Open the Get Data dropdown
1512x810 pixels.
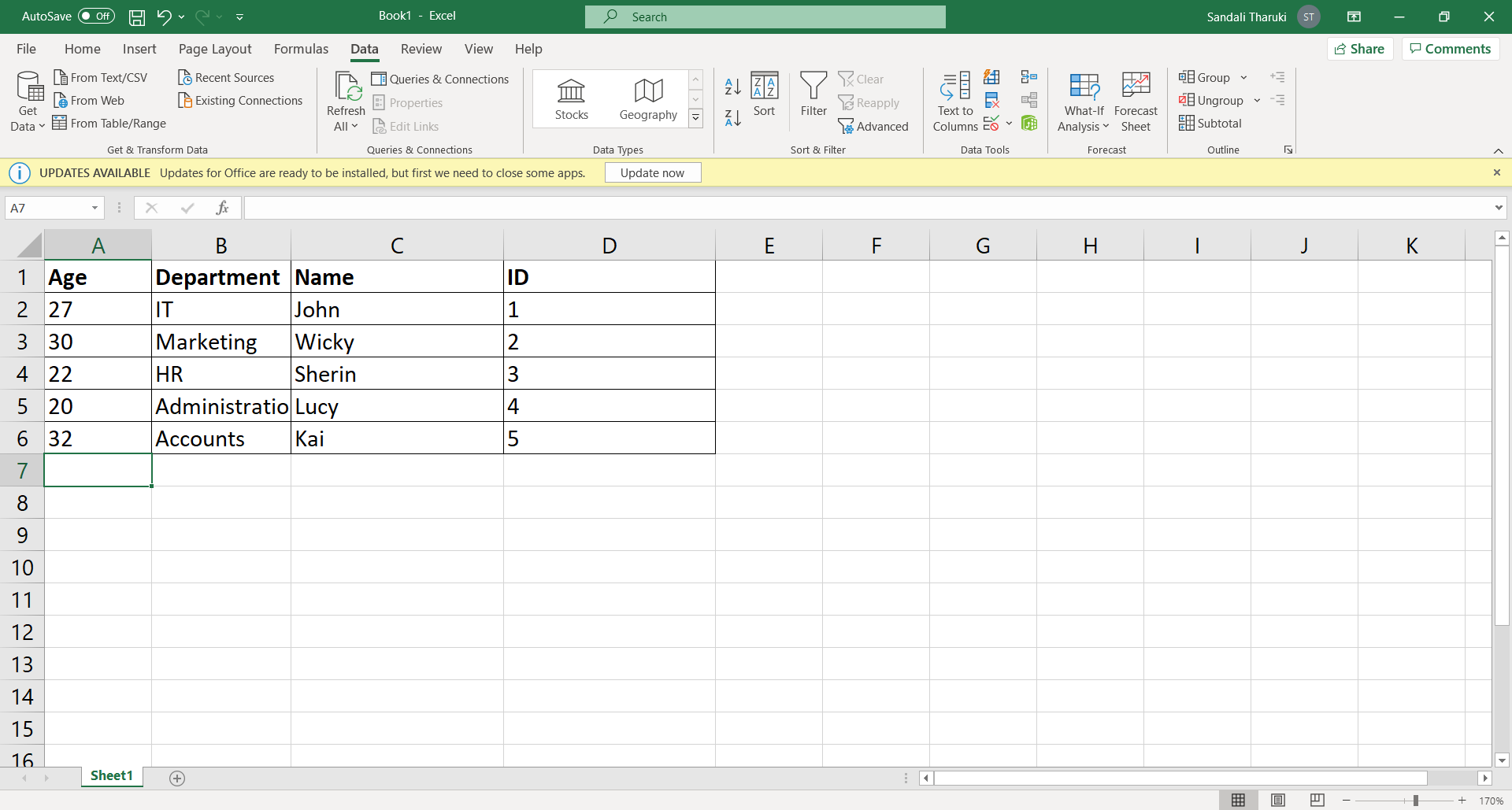27,100
